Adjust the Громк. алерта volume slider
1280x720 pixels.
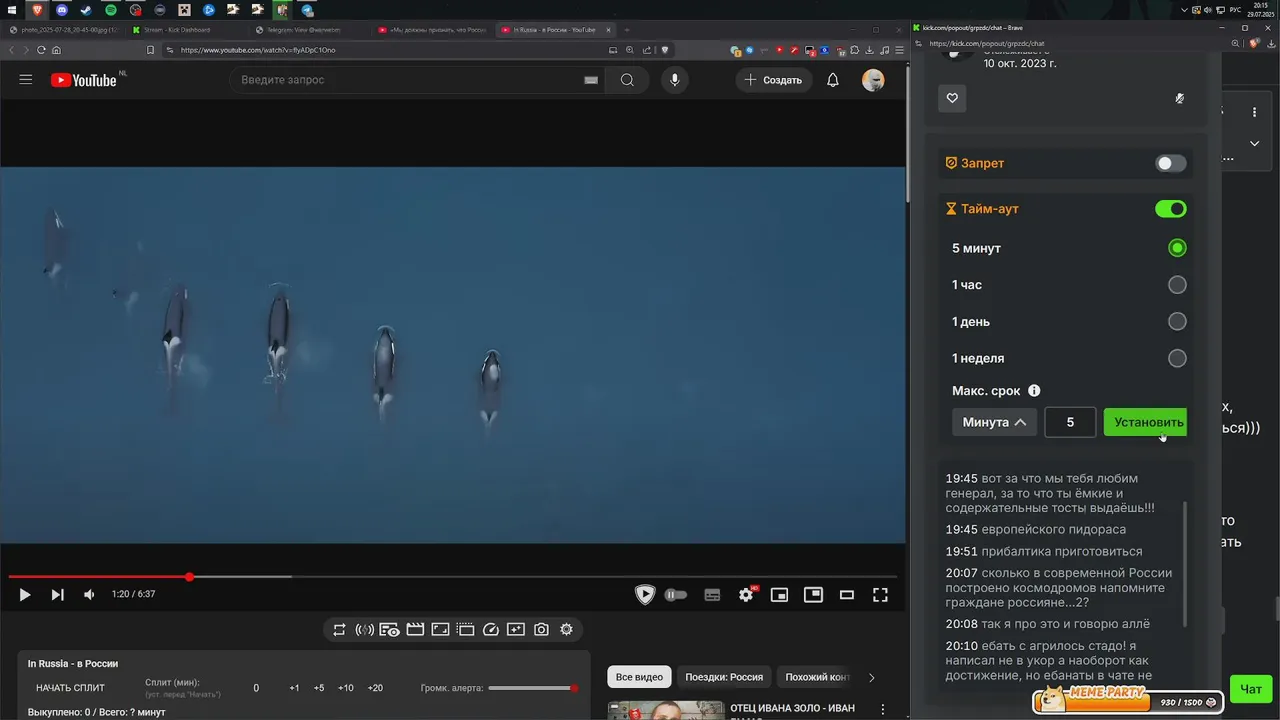click(532, 688)
